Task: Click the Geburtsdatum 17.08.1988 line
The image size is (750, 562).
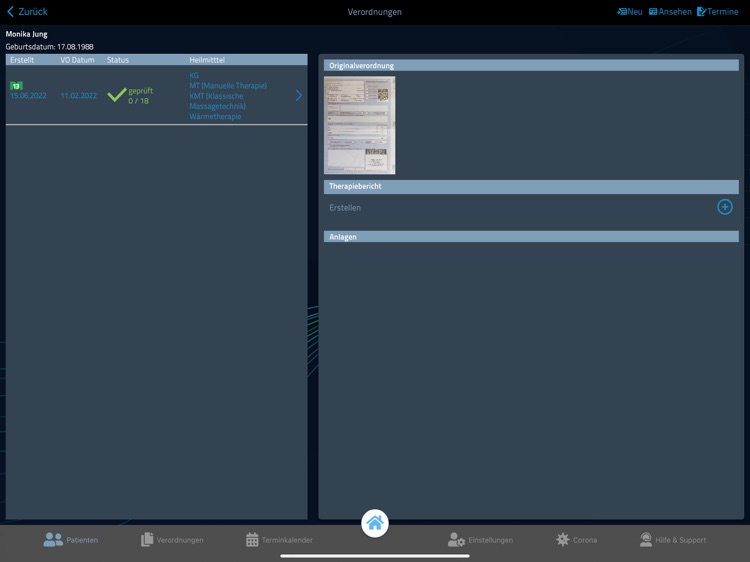Action: [49, 46]
